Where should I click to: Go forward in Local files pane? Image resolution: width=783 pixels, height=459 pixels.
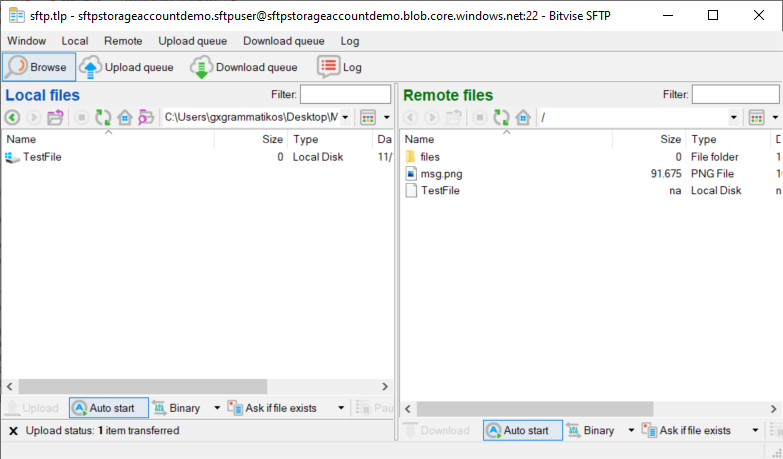[x=33, y=118]
